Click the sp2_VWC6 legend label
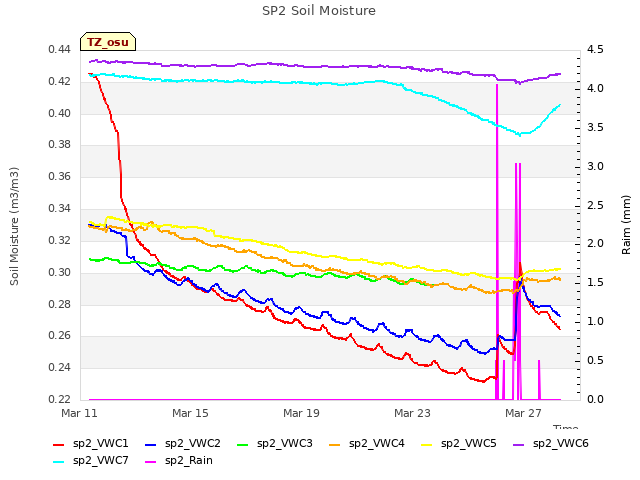Image resolution: width=640 pixels, height=480 pixels. 560,444
